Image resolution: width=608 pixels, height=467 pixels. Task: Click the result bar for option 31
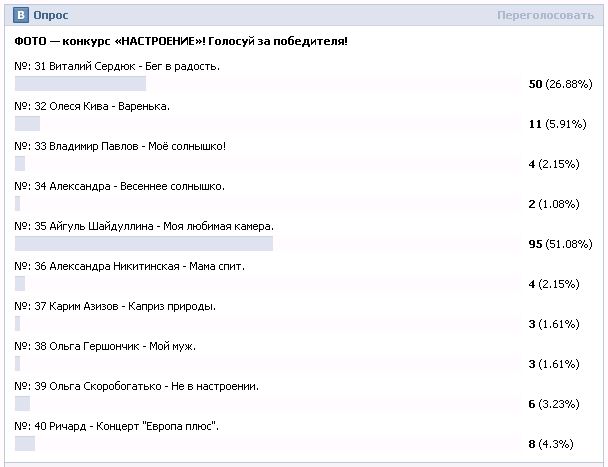point(81,84)
